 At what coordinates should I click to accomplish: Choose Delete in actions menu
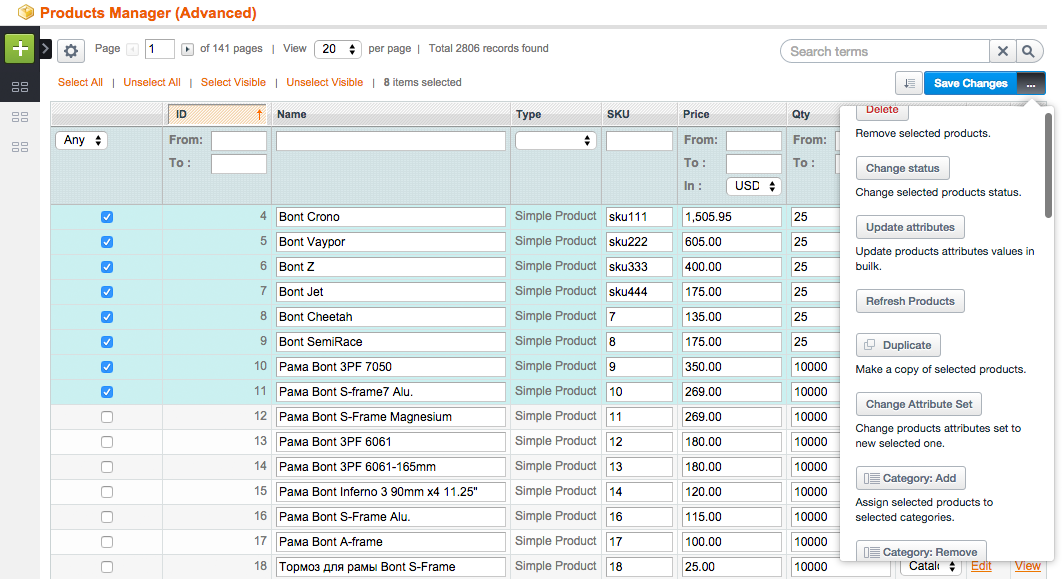882,110
